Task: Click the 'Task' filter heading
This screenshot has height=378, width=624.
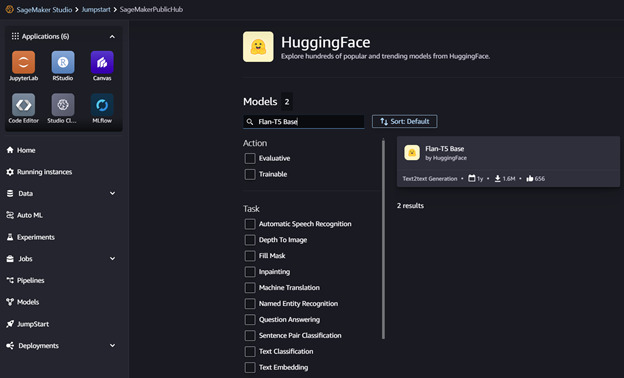Action: (252, 209)
